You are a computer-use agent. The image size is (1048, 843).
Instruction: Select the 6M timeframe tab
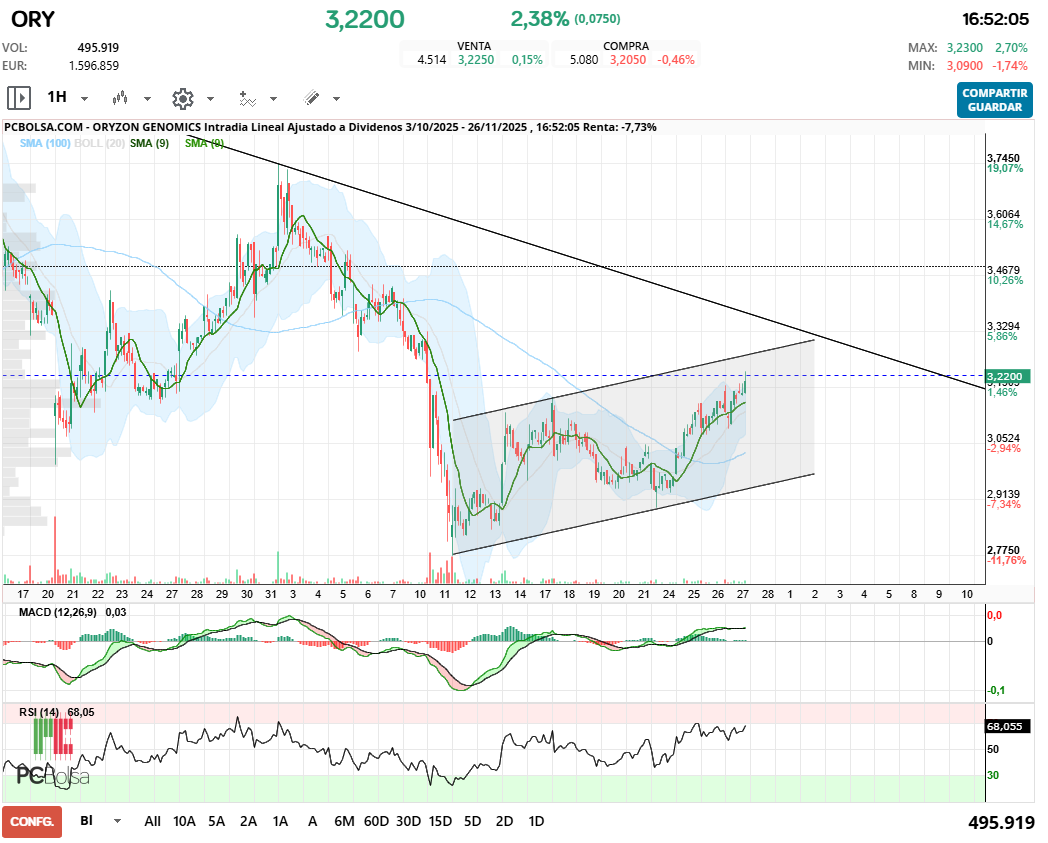[x=343, y=821]
